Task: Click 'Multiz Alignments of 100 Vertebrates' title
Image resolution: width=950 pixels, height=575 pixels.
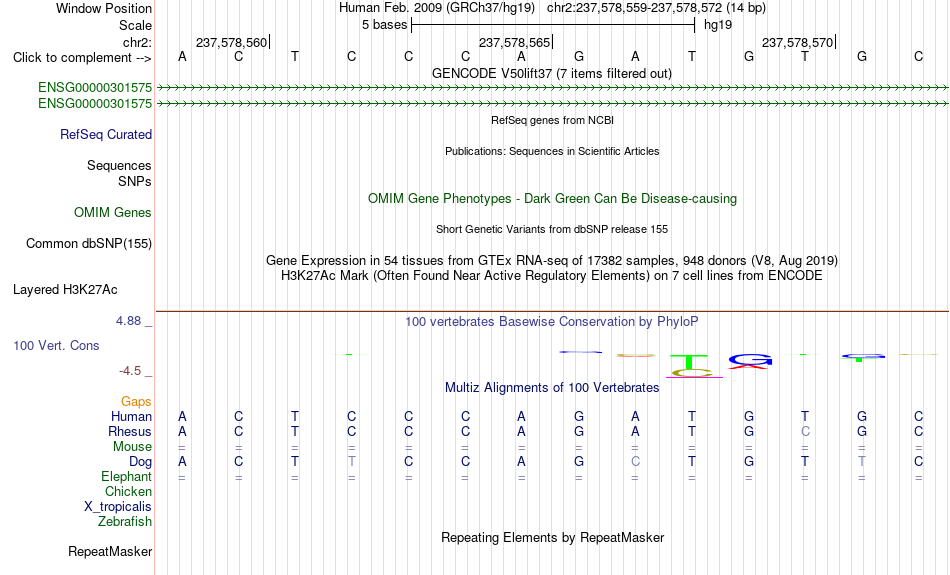Action: pos(552,388)
